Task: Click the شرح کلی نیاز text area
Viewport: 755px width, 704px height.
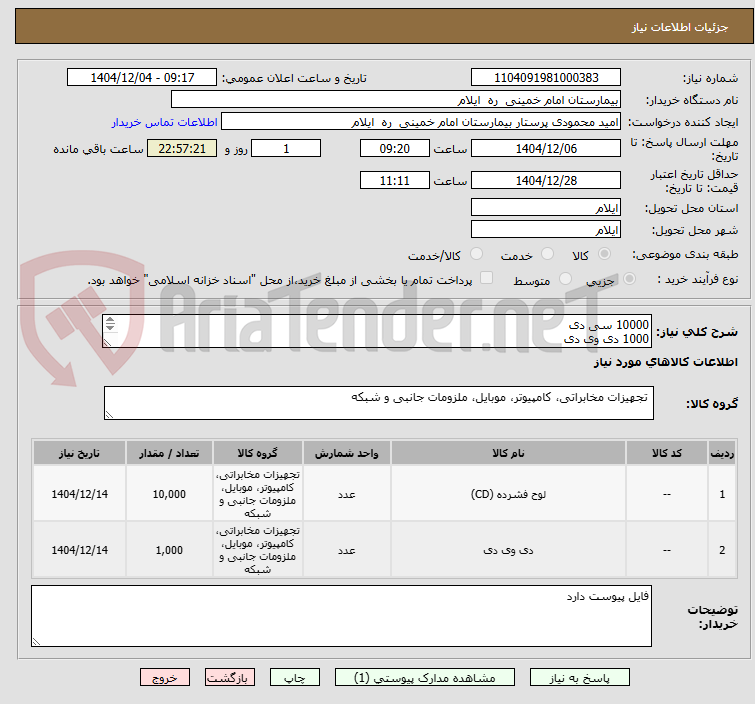Action: (x=377, y=331)
